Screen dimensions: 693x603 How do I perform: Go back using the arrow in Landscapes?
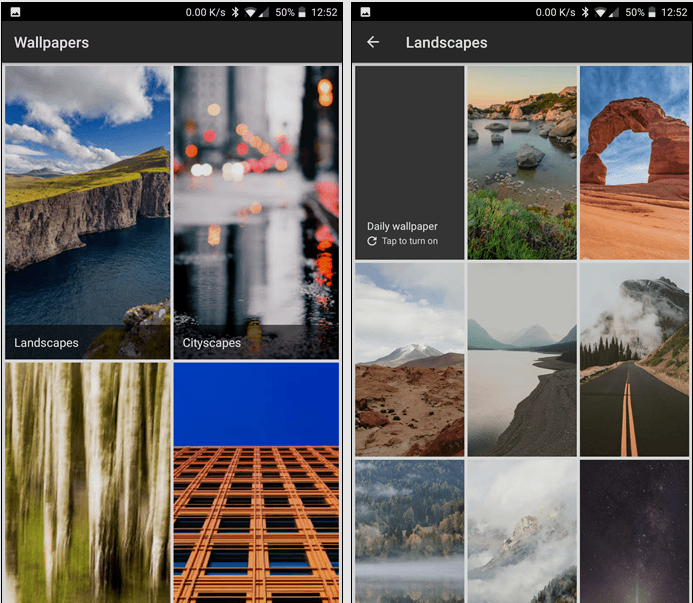[x=373, y=42]
